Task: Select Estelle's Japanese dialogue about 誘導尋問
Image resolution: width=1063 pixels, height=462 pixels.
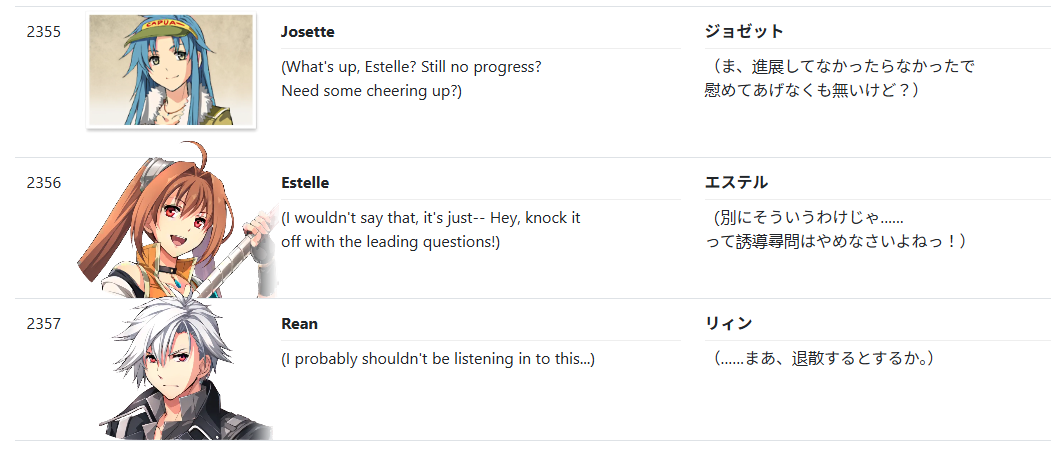Action: click(836, 229)
